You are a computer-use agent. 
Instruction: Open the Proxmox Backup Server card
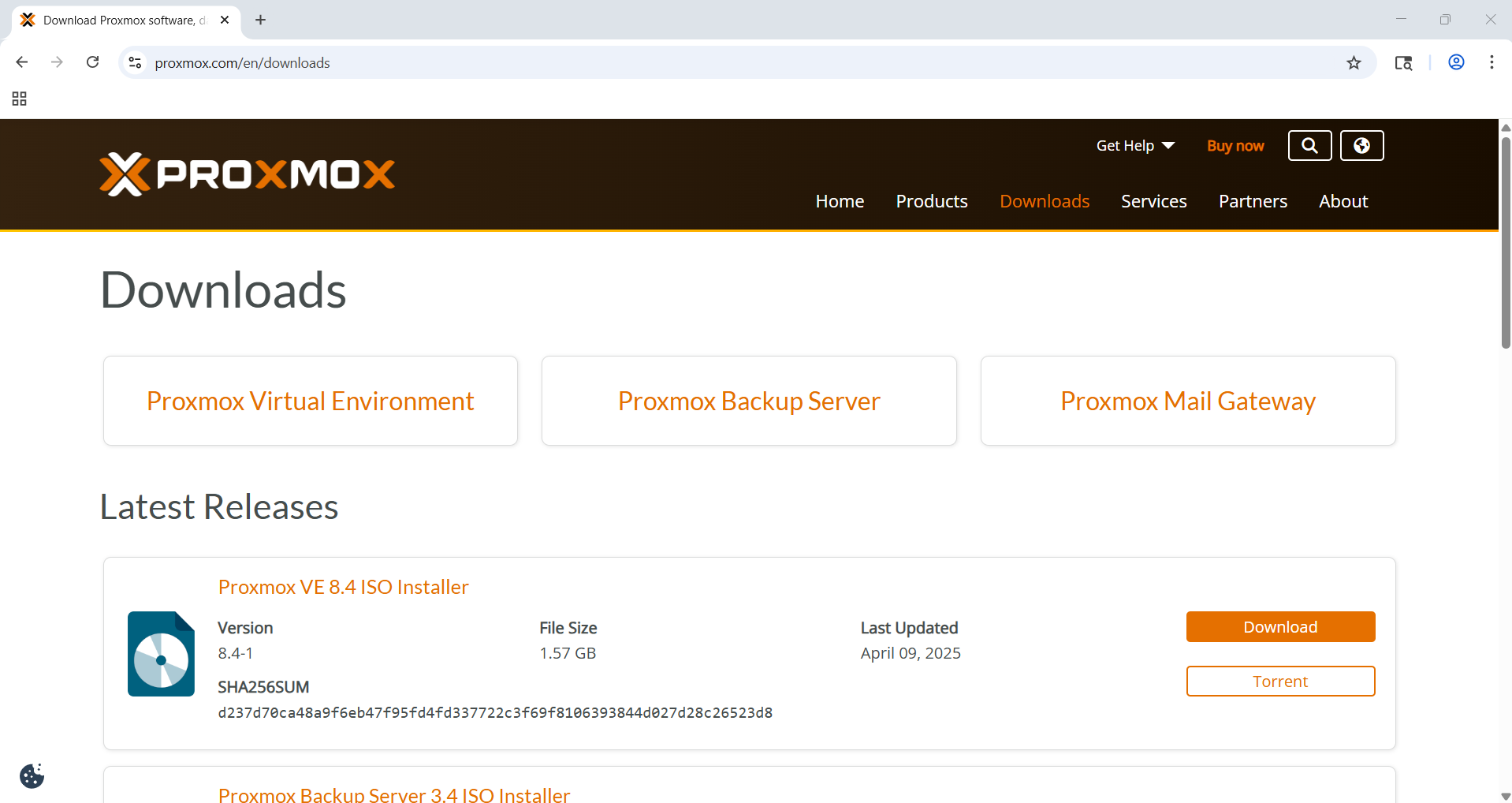(x=749, y=401)
